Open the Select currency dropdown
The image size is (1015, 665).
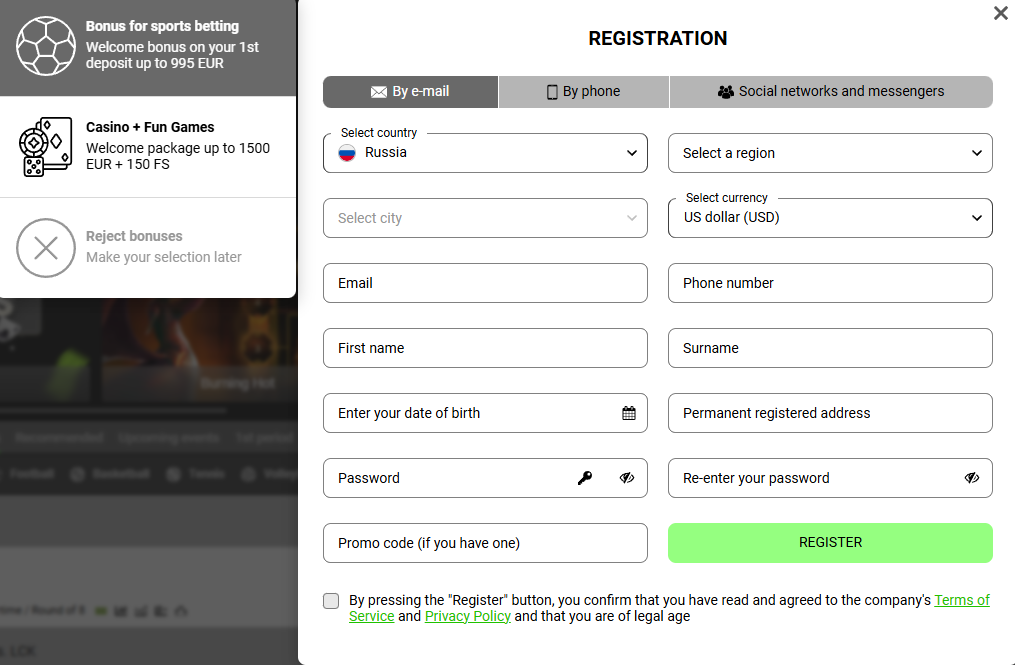click(976, 218)
